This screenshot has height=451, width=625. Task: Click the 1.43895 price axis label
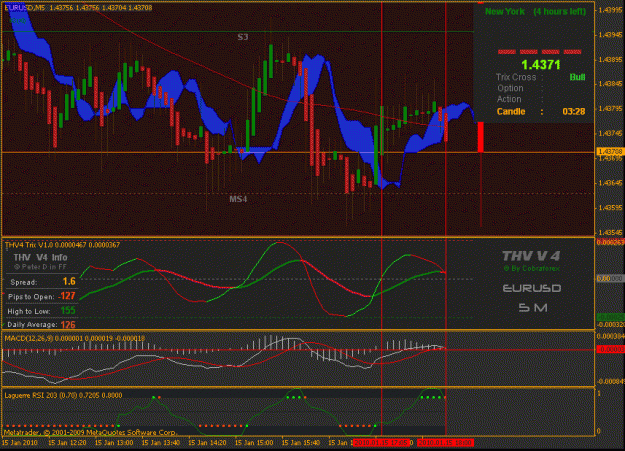(611, 59)
